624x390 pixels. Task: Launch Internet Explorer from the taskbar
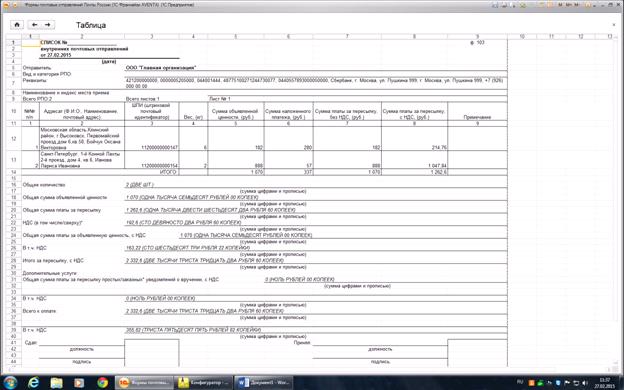pos(33,383)
